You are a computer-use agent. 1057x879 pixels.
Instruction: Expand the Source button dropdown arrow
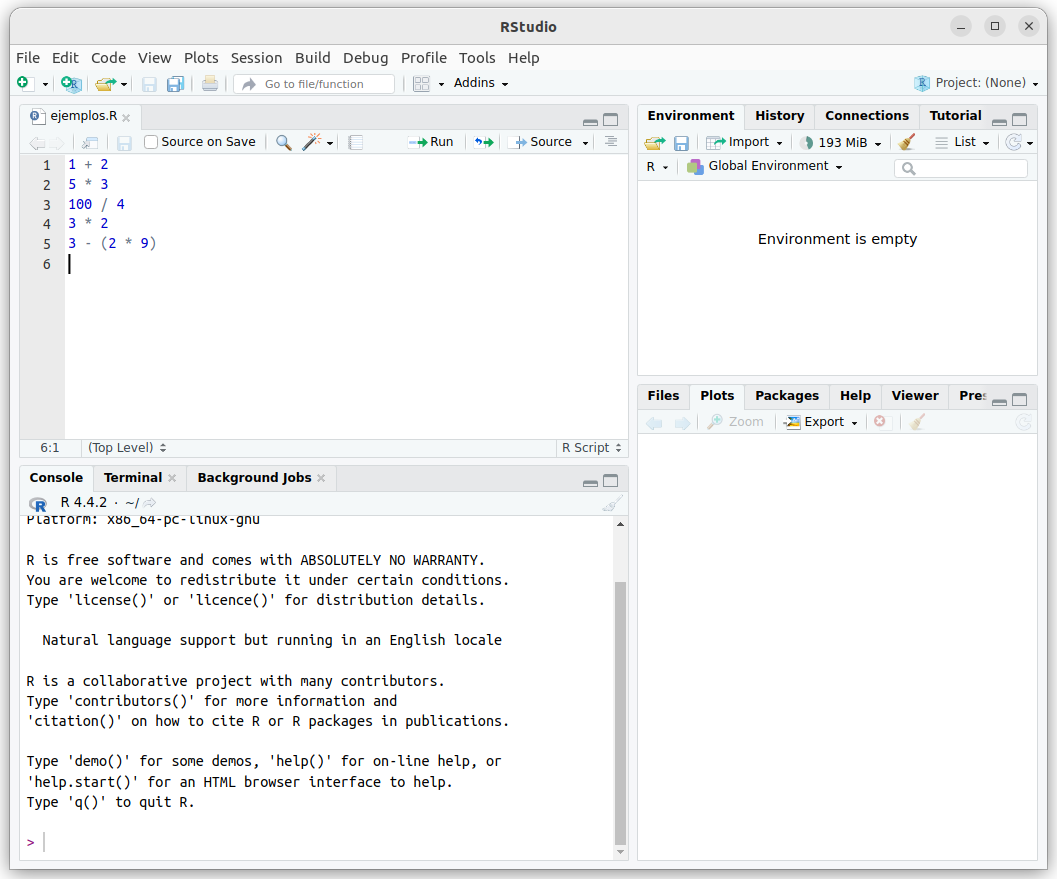585,143
